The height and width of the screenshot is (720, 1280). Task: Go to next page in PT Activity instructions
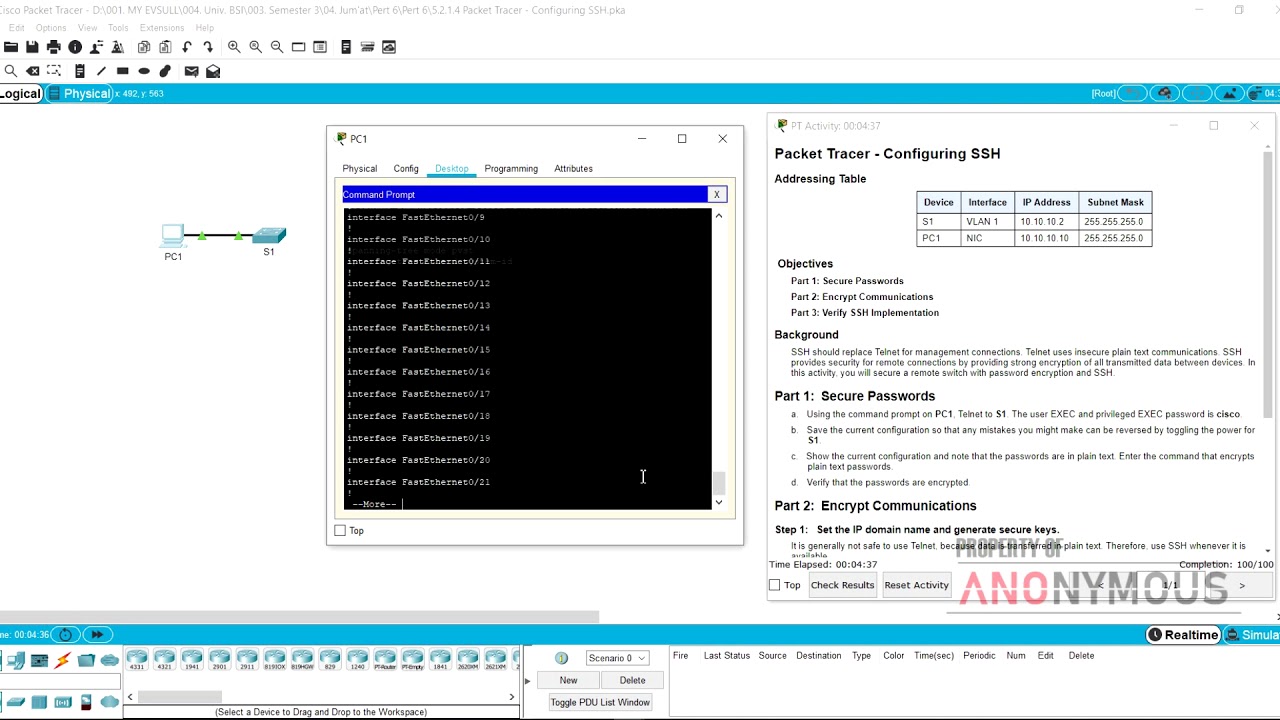1242,585
